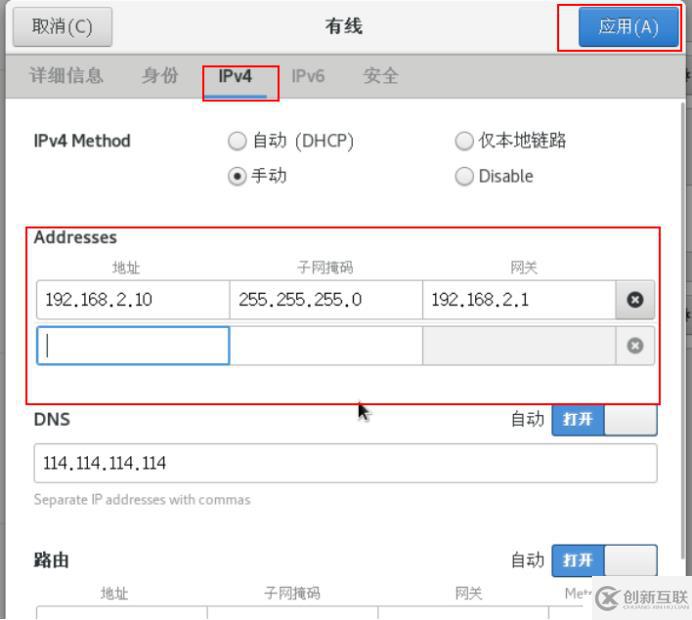The width and height of the screenshot is (692, 620).
Task: Switch to the IPv6 tab
Action: pyautogui.click(x=308, y=76)
